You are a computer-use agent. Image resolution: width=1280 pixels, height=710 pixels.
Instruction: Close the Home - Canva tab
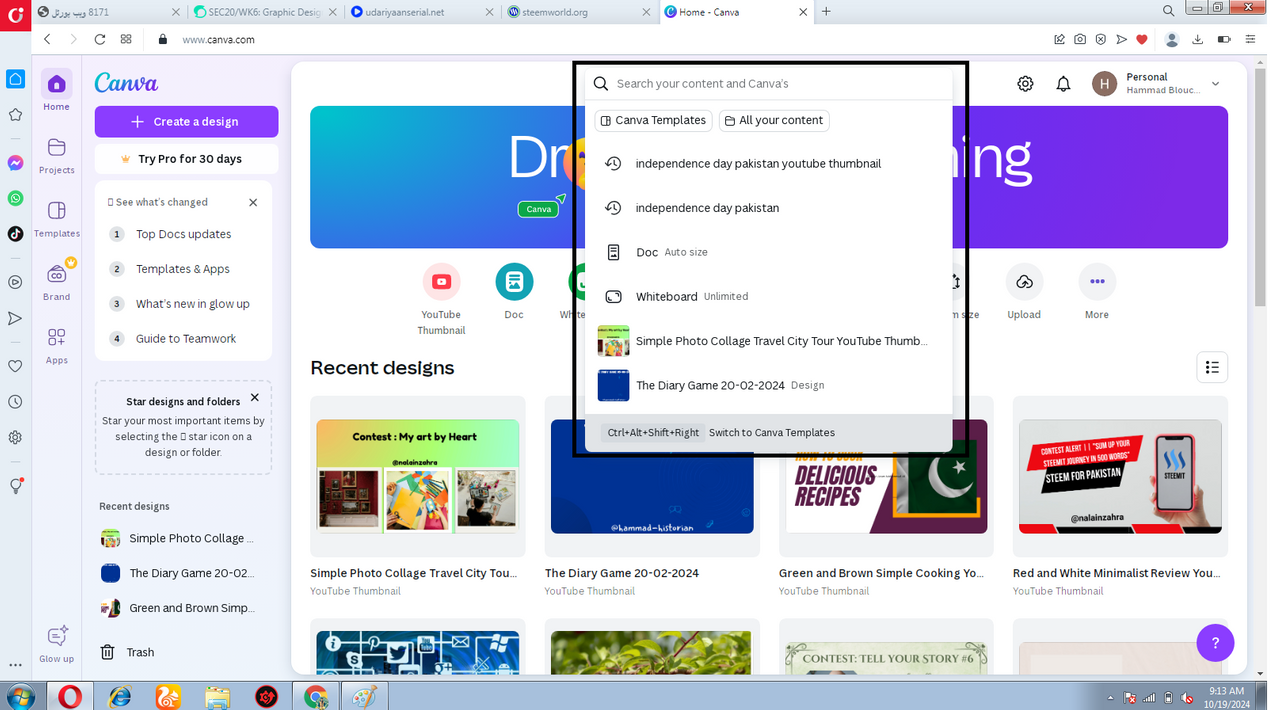coord(802,12)
